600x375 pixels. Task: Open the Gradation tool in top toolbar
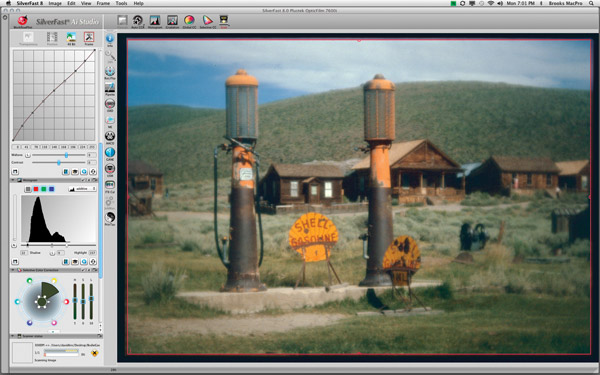pos(172,21)
